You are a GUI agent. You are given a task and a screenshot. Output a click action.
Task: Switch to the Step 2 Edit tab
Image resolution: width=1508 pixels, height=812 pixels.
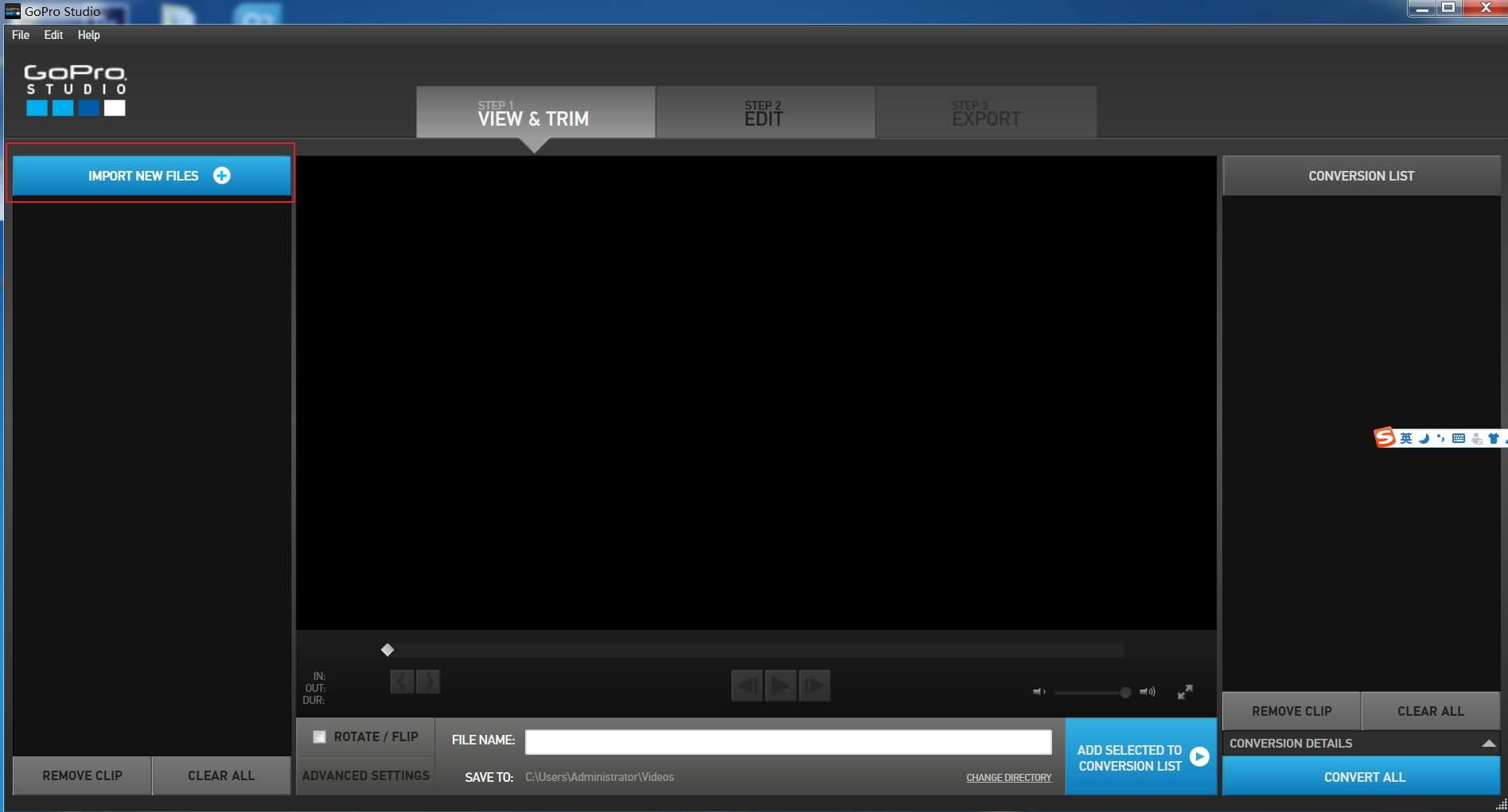point(764,113)
